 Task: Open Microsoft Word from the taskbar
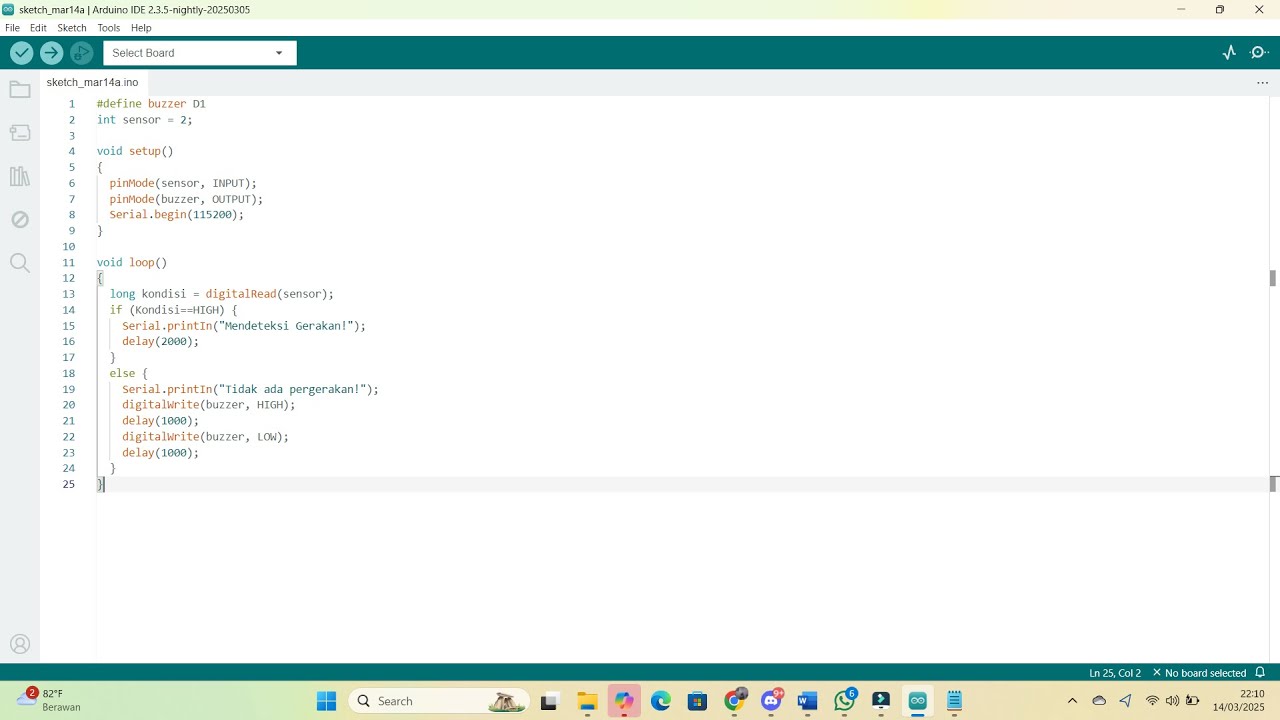click(807, 701)
